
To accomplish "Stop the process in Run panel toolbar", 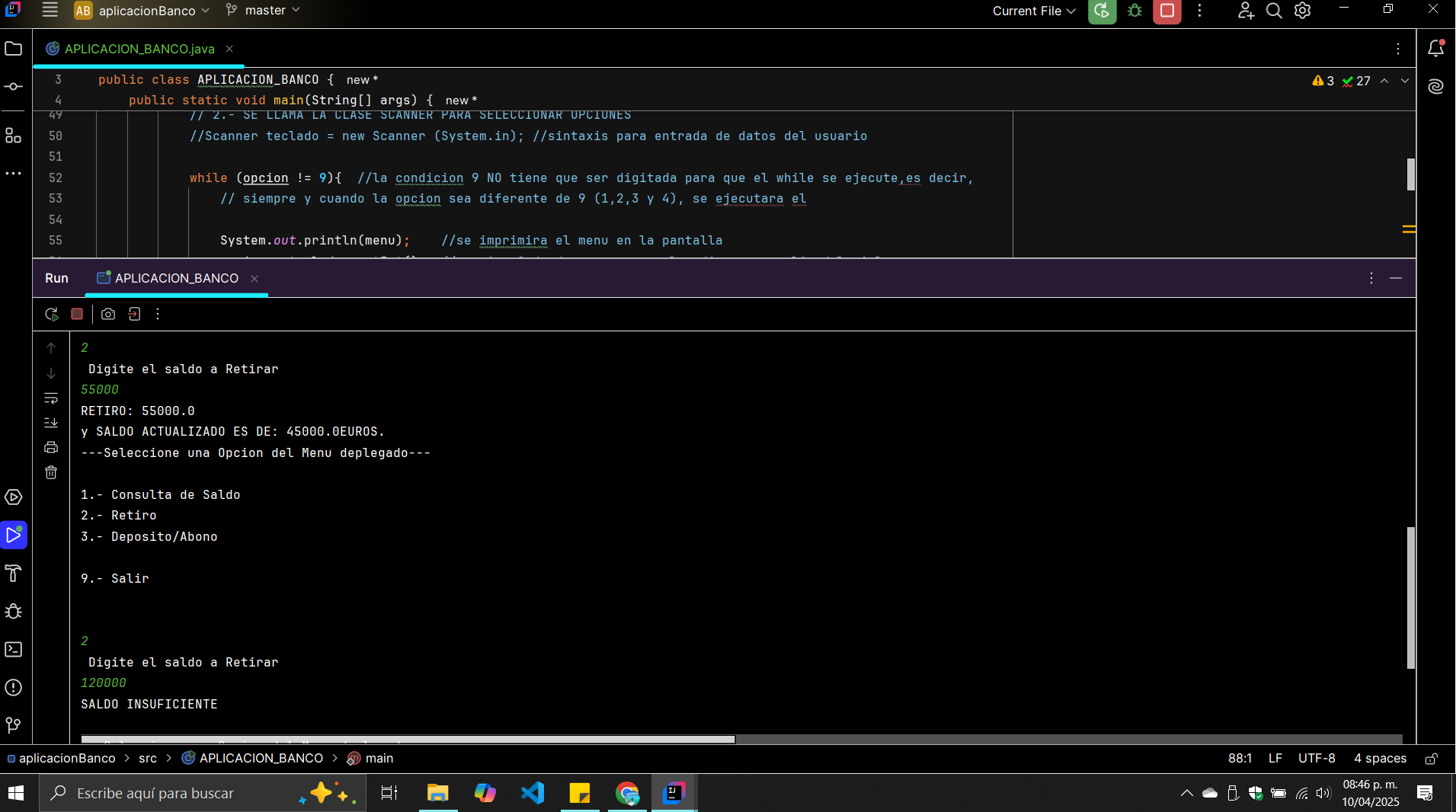I will tap(77, 314).
